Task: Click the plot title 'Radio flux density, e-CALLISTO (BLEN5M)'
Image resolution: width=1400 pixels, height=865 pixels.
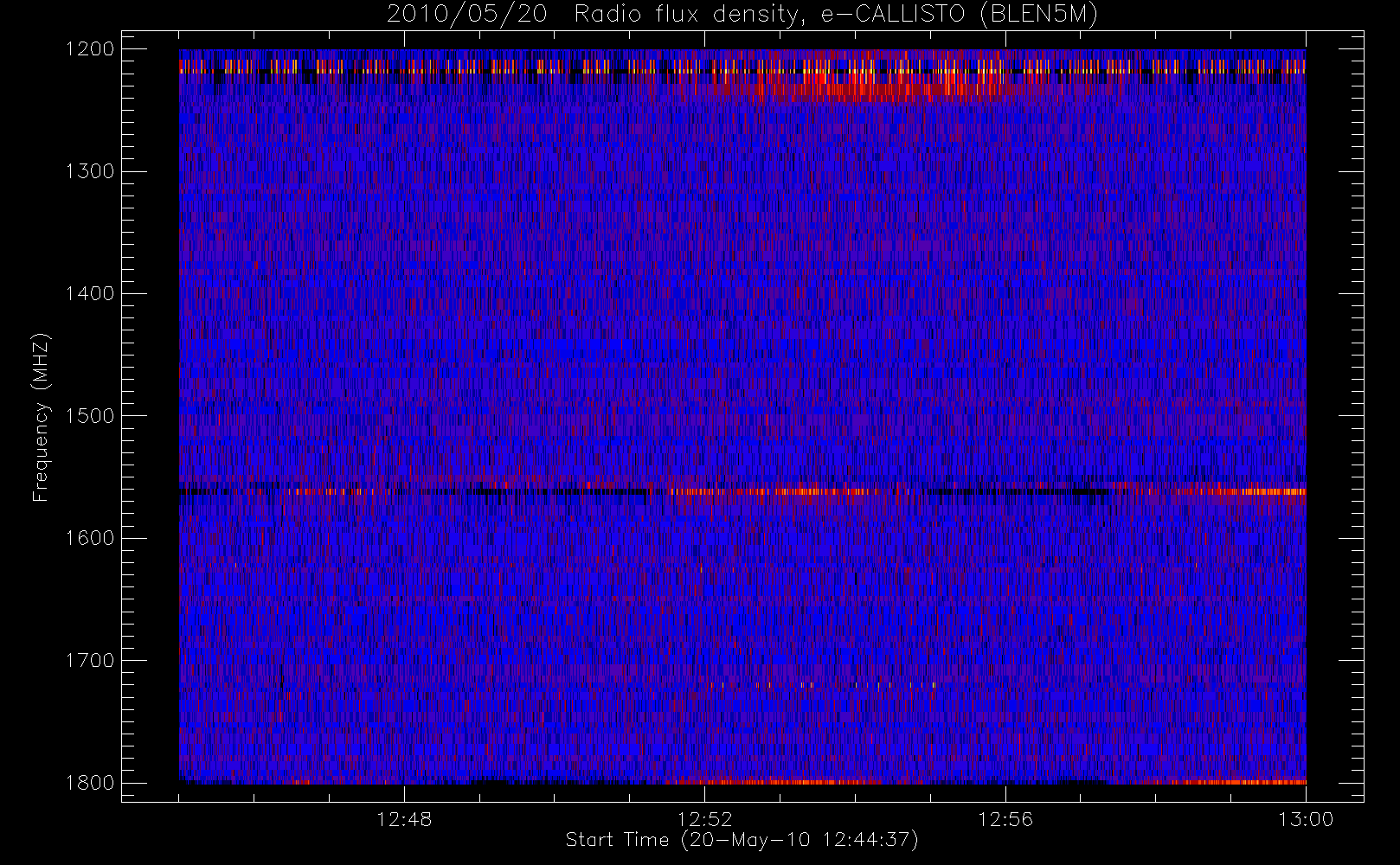Action: pyautogui.click(x=836, y=15)
